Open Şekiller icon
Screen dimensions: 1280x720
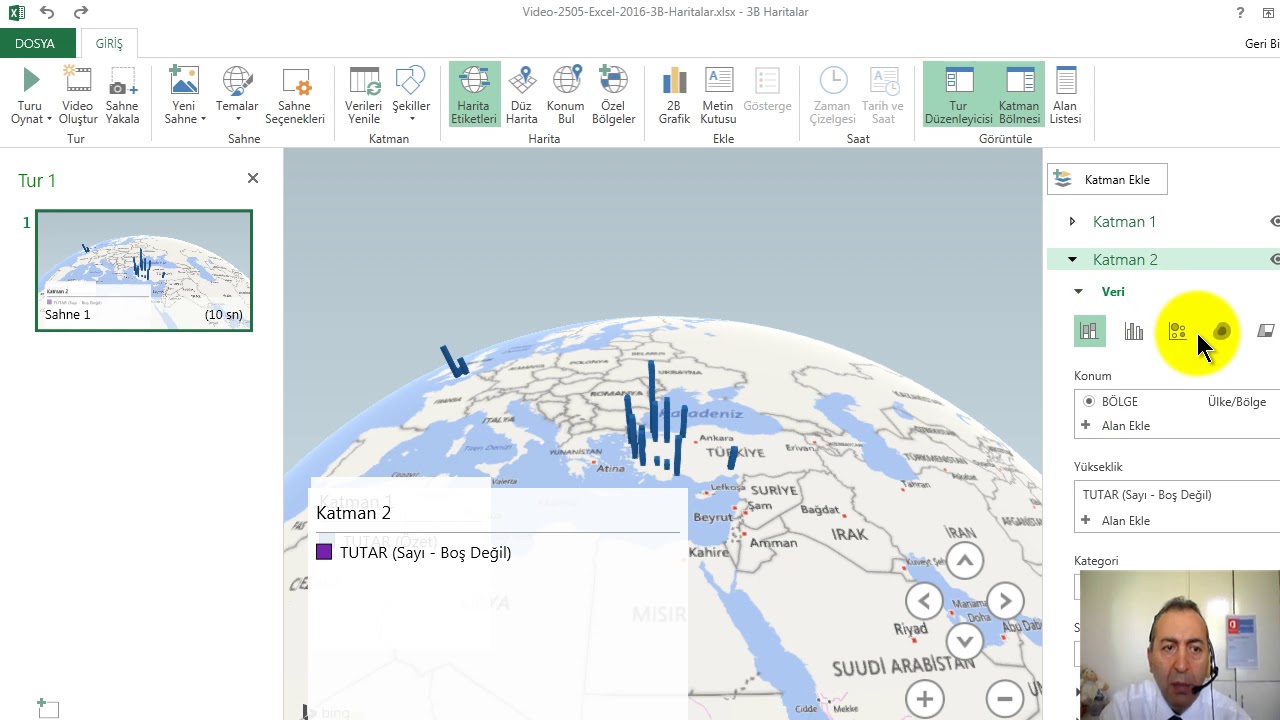click(411, 80)
